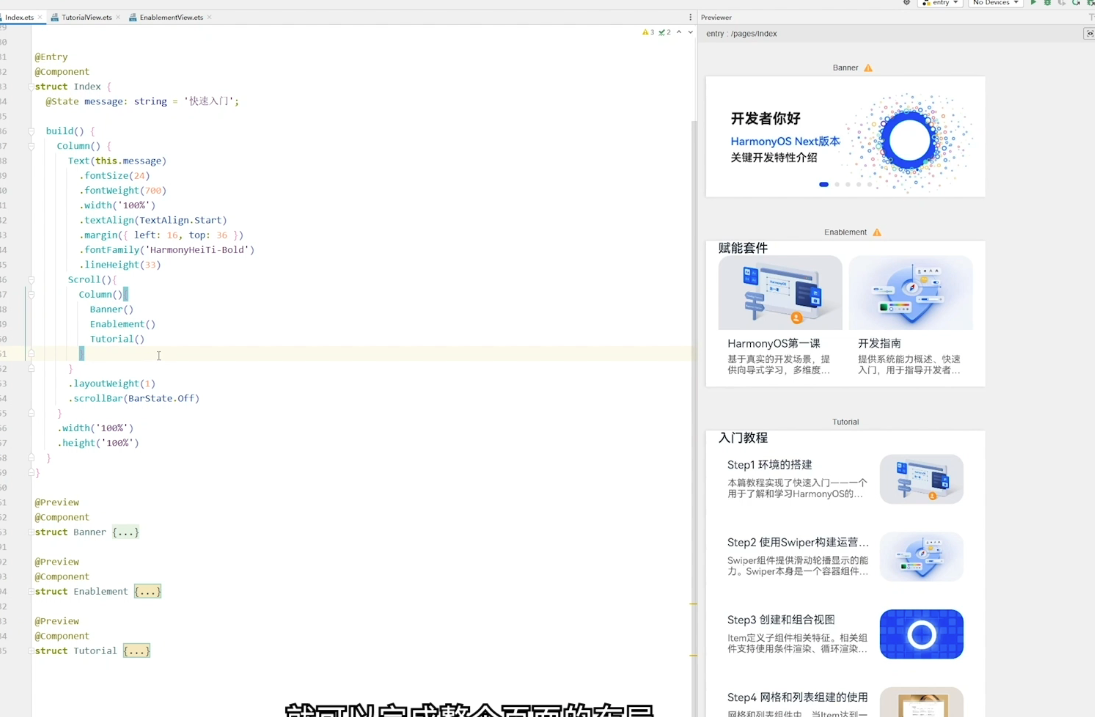Screen dimensions: 1095x717
Task: Click the .fontFamily('HarmonyHeiTi-Bold') line
Action: [x=166, y=250]
